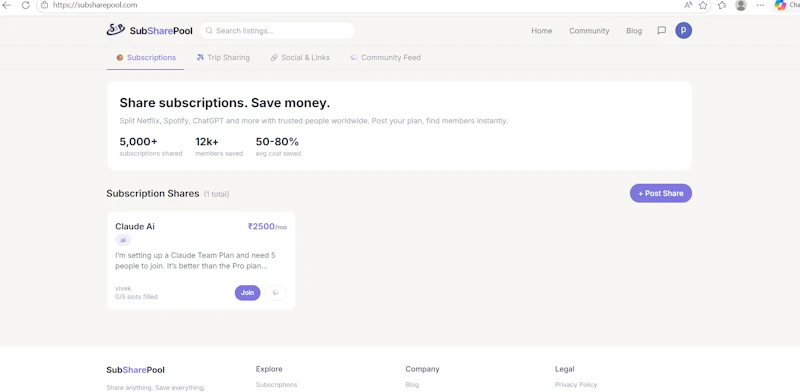This screenshot has height=392, width=800.
Task: Select the Subscriptions tab
Action: tap(145, 58)
